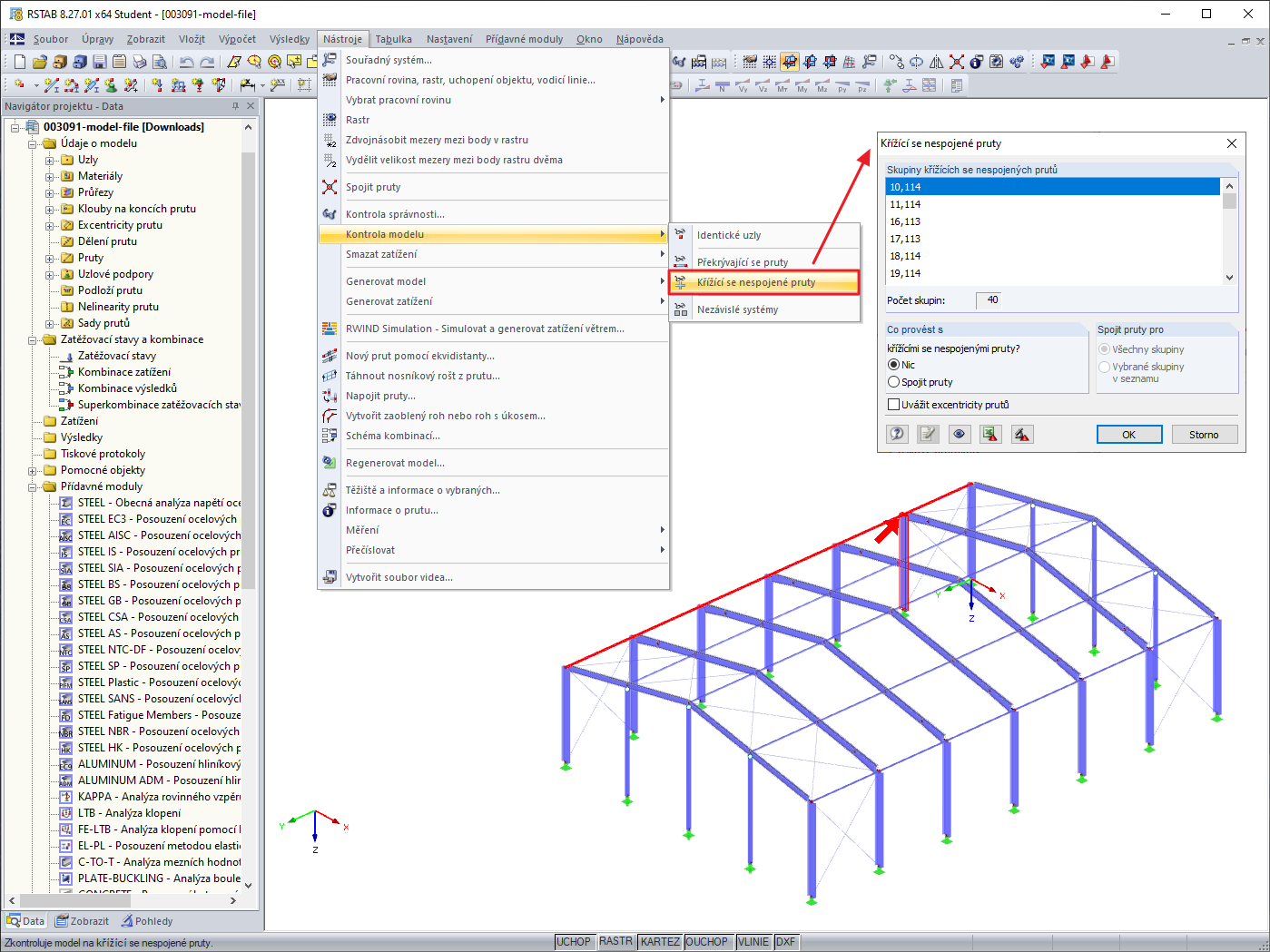The image size is (1270, 952).
Task: Expand the Uzly tree node
Action: (50, 160)
